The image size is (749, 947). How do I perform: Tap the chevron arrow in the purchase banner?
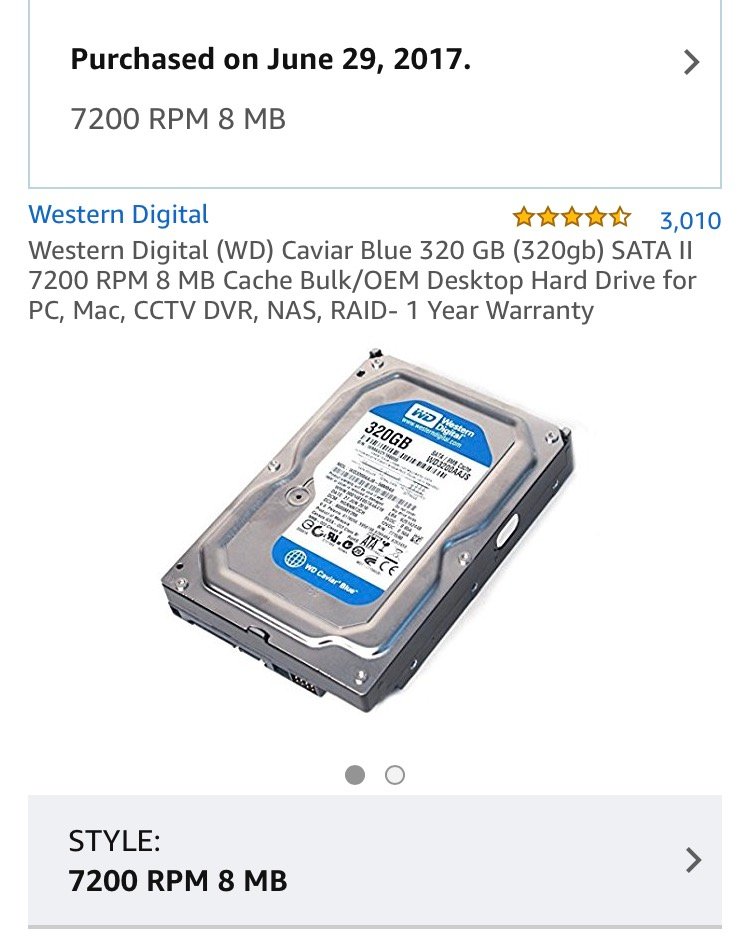(x=692, y=62)
